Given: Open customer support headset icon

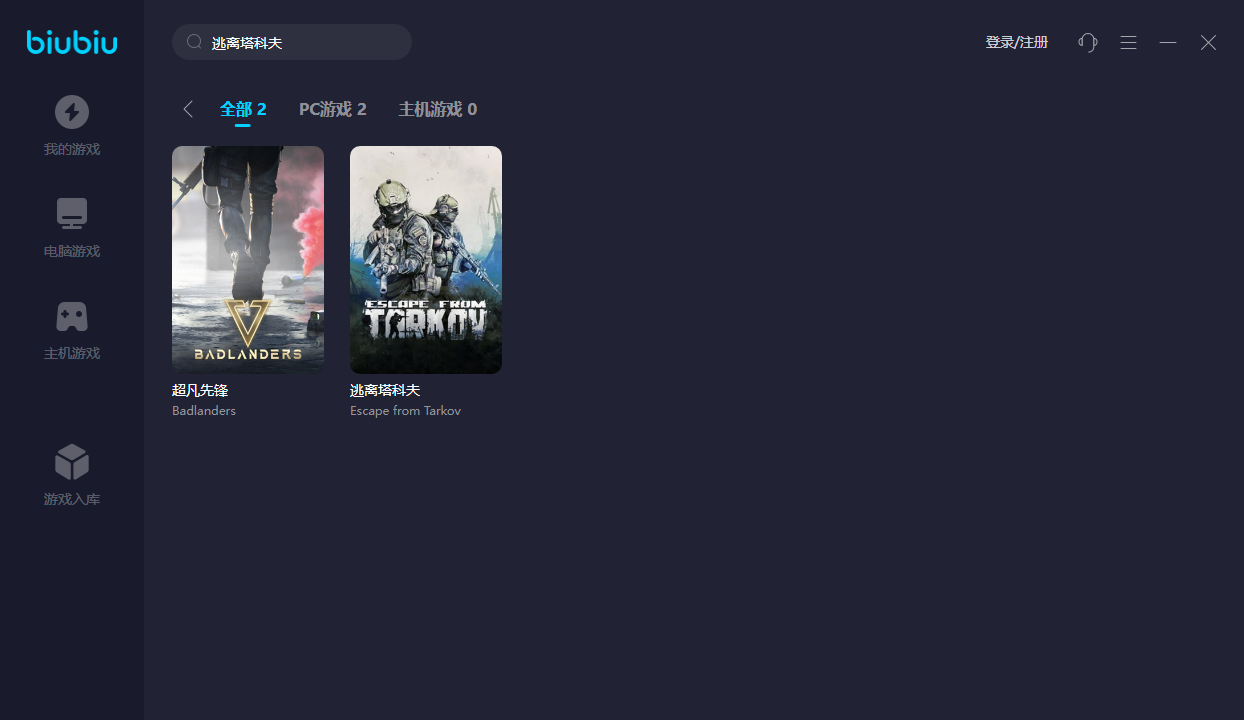Looking at the screenshot, I should click(1088, 42).
